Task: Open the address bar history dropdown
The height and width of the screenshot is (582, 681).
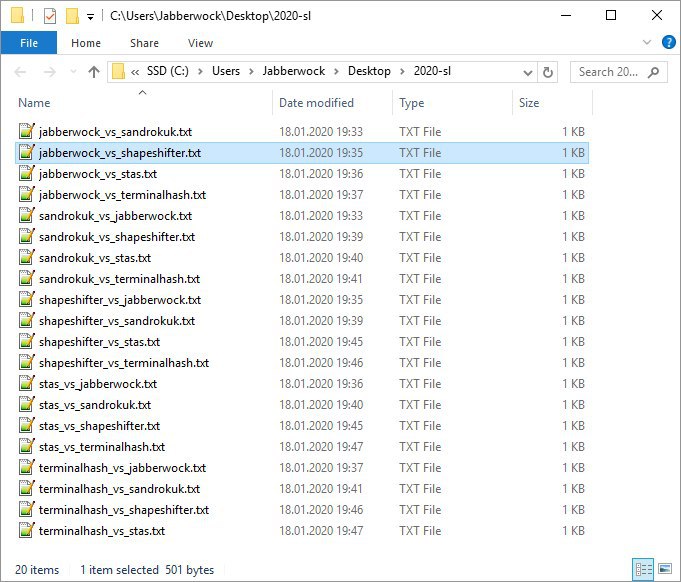Action: point(528,72)
